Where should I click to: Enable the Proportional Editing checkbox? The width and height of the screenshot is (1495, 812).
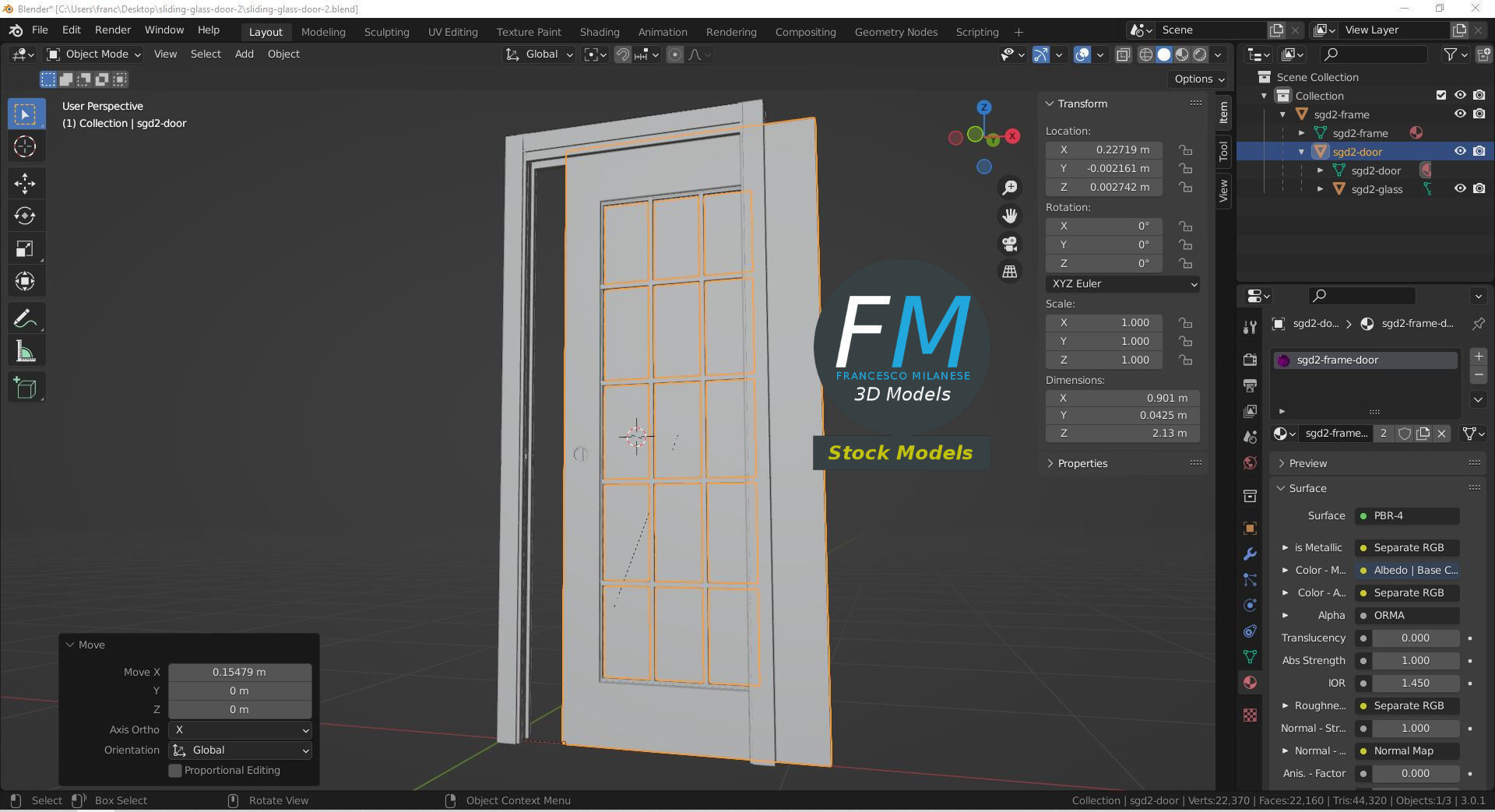tap(175, 770)
